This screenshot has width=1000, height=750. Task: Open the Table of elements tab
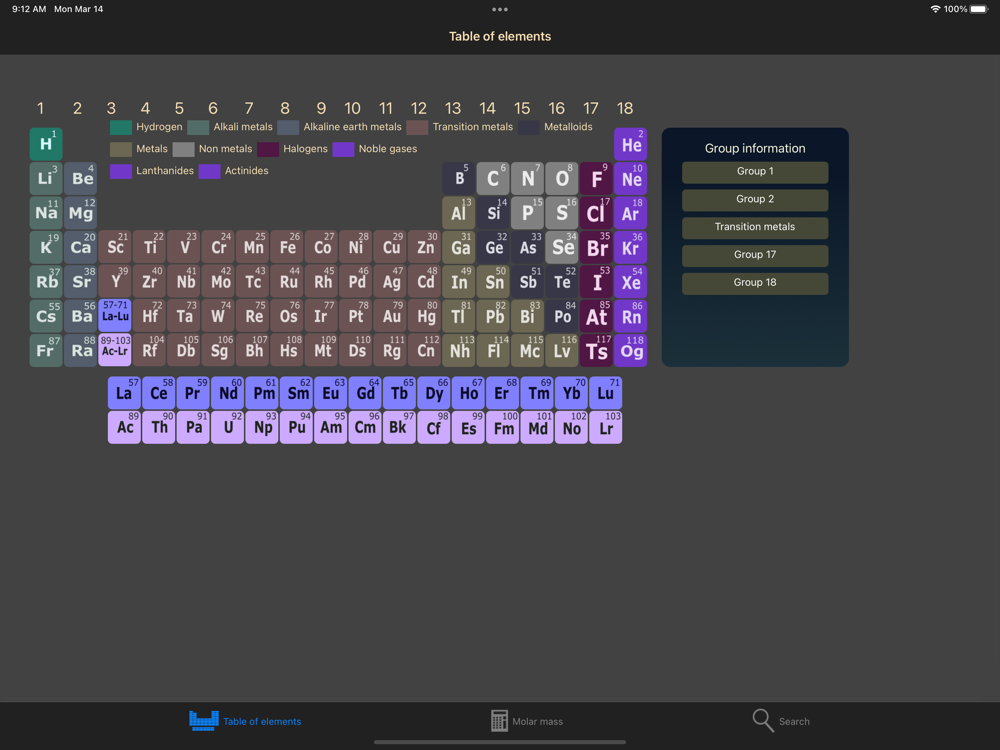246,721
